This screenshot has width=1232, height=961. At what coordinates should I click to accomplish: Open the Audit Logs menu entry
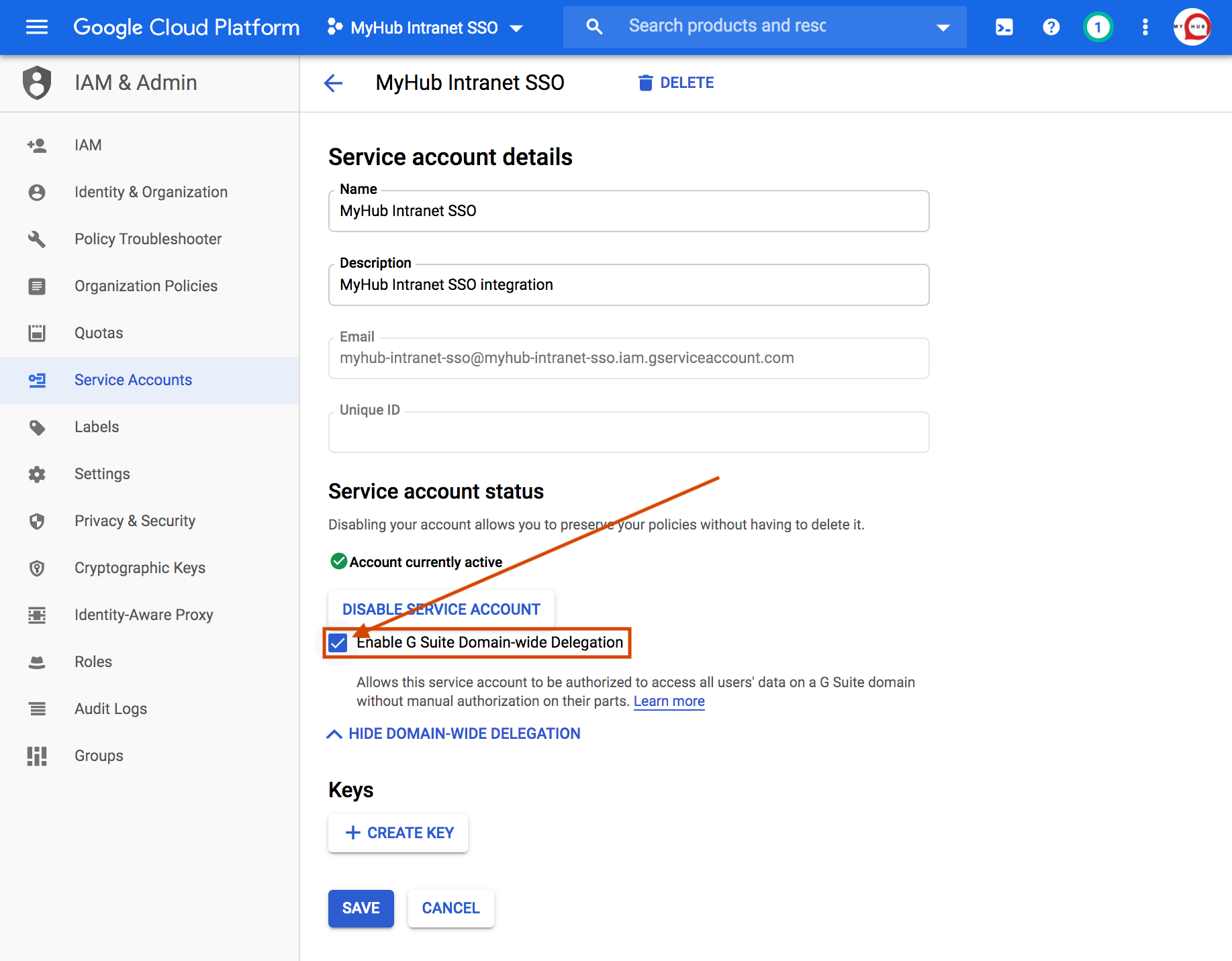[x=110, y=709]
